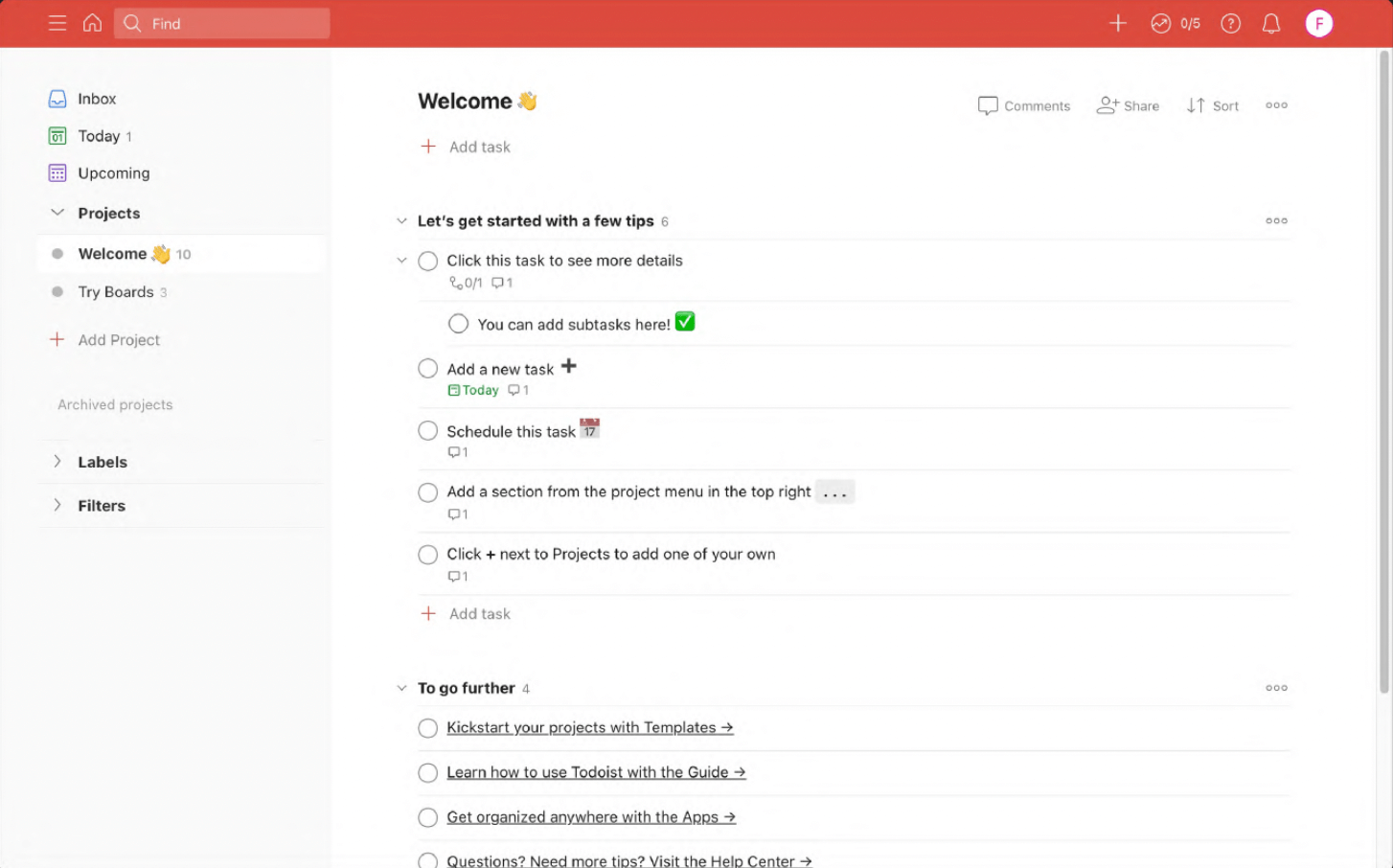This screenshot has height=868, width=1393.
Task: Open the Sort options
Action: click(x=1212, y=105)
